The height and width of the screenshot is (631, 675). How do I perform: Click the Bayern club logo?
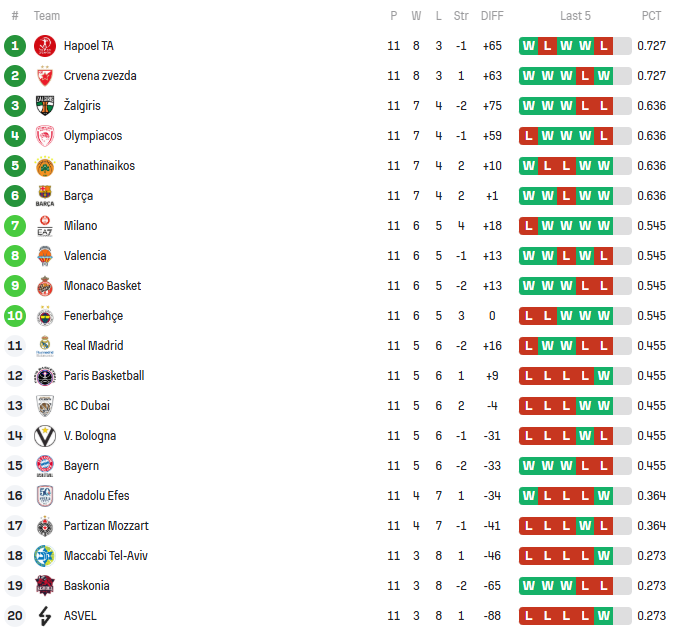click(x=45, y=466)
